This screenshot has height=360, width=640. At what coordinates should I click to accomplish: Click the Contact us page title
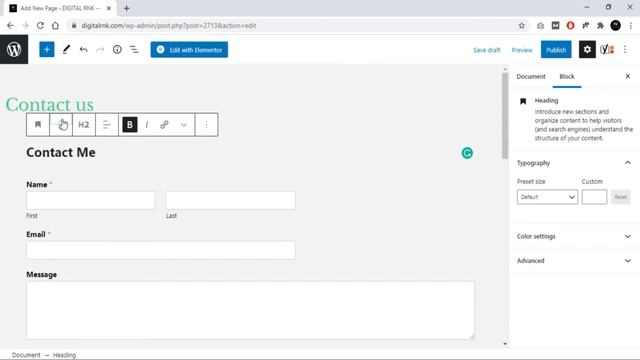point(50,104)
